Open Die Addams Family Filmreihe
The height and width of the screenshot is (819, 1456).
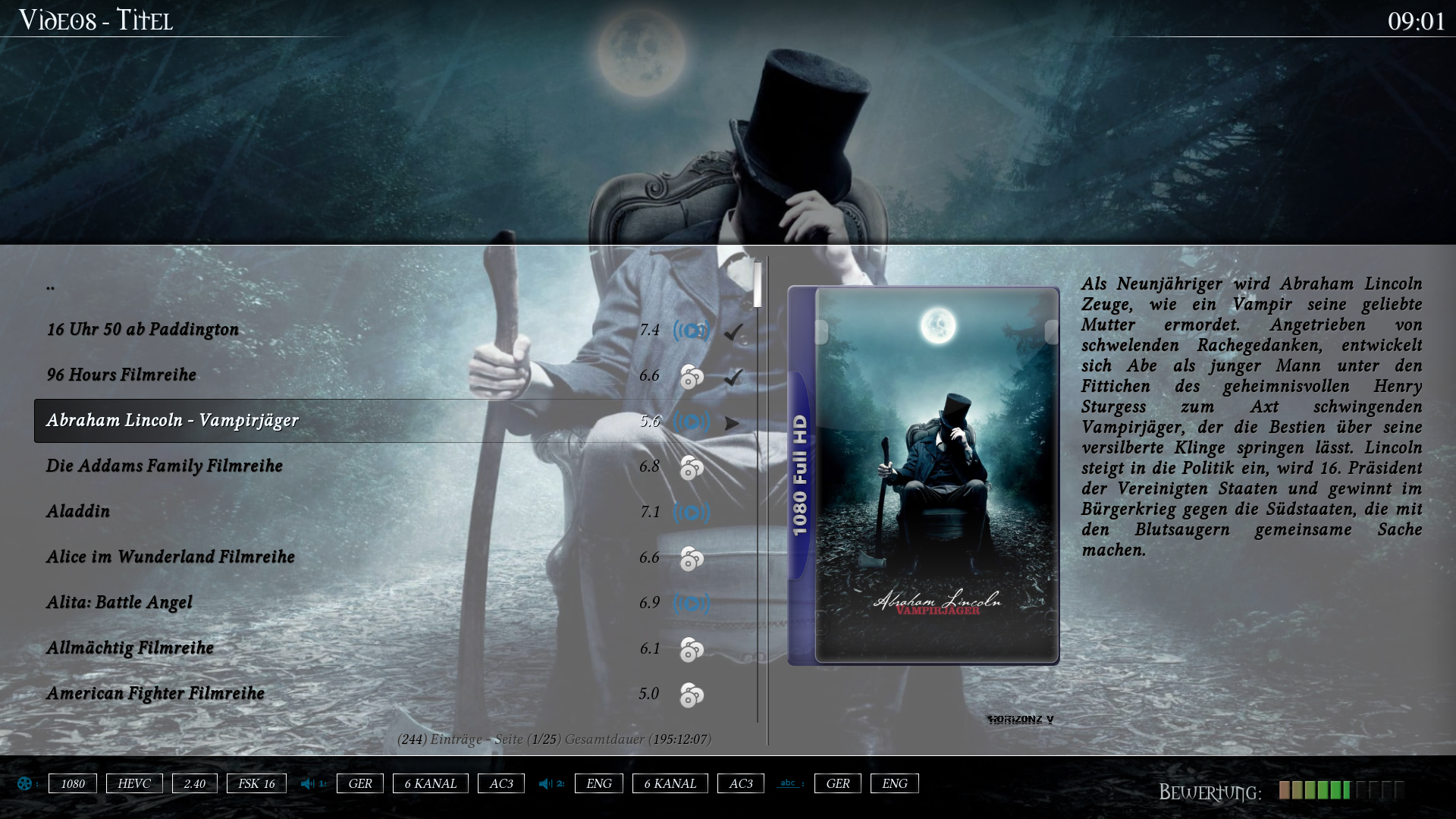[395, 466]
